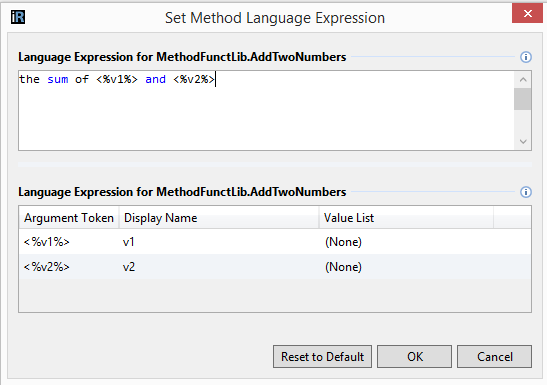Click the scroll up arrow of expression editor

(523, 80)
